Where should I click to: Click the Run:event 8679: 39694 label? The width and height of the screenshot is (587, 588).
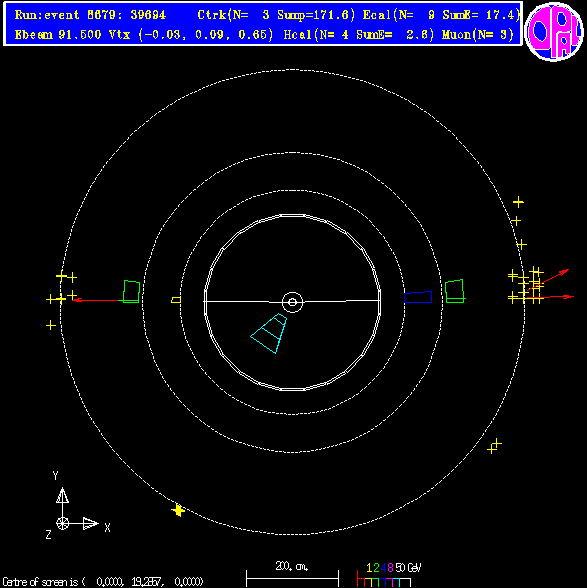90,15
